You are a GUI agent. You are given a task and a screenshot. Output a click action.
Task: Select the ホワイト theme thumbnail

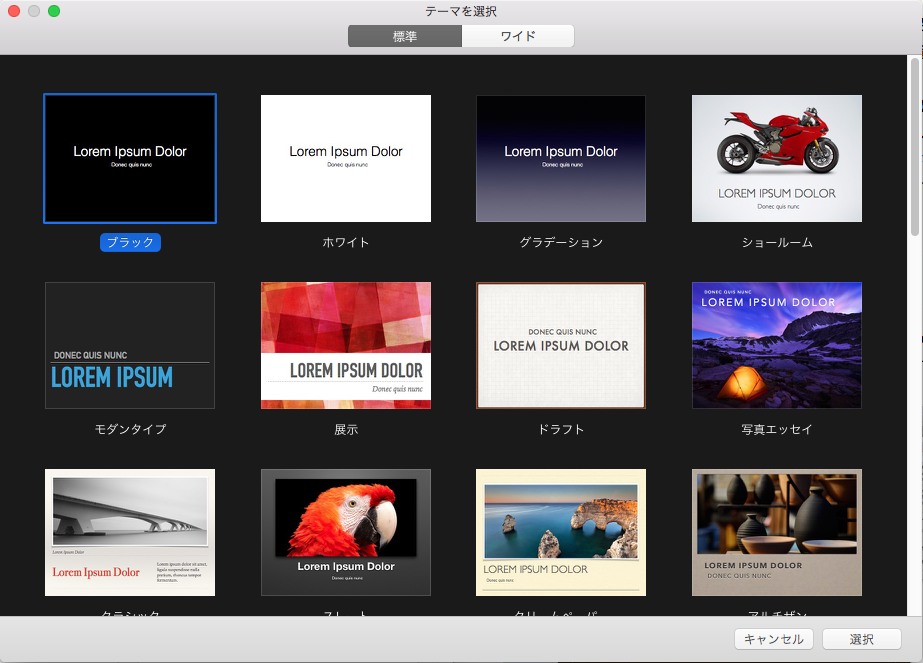(345, 158)
